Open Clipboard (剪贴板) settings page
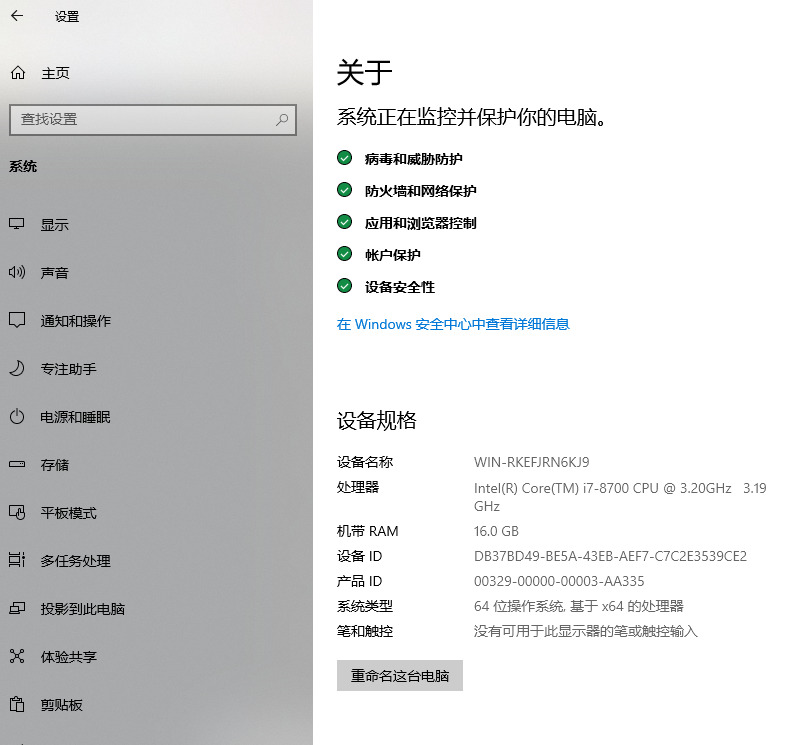The width and height of the screenshot is (789, 745). pyautogui.click(x=61, y=705)
